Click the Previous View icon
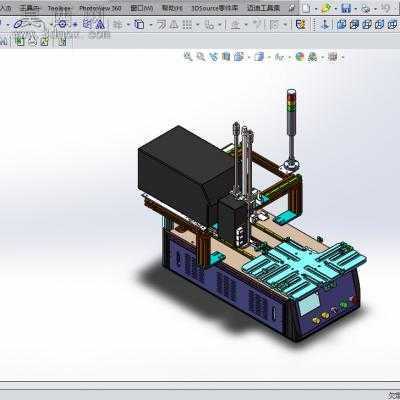 pos(213,57)
